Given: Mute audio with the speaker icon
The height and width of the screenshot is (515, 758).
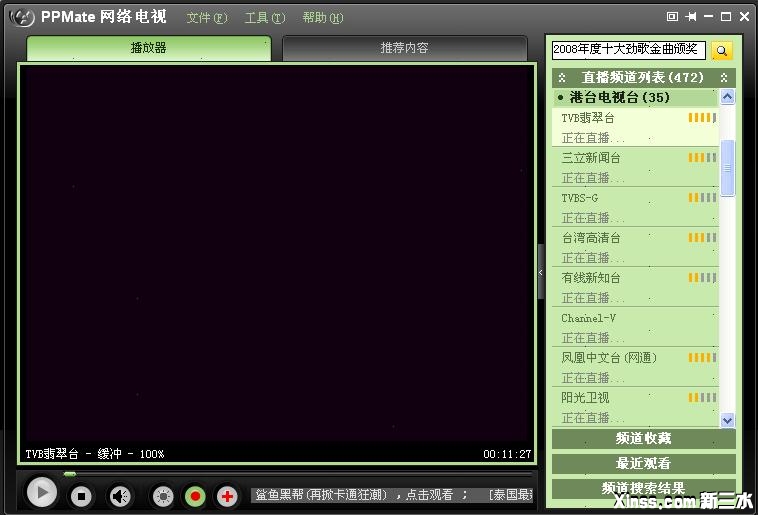Looking at the screenshot, I should coord(120,496).
